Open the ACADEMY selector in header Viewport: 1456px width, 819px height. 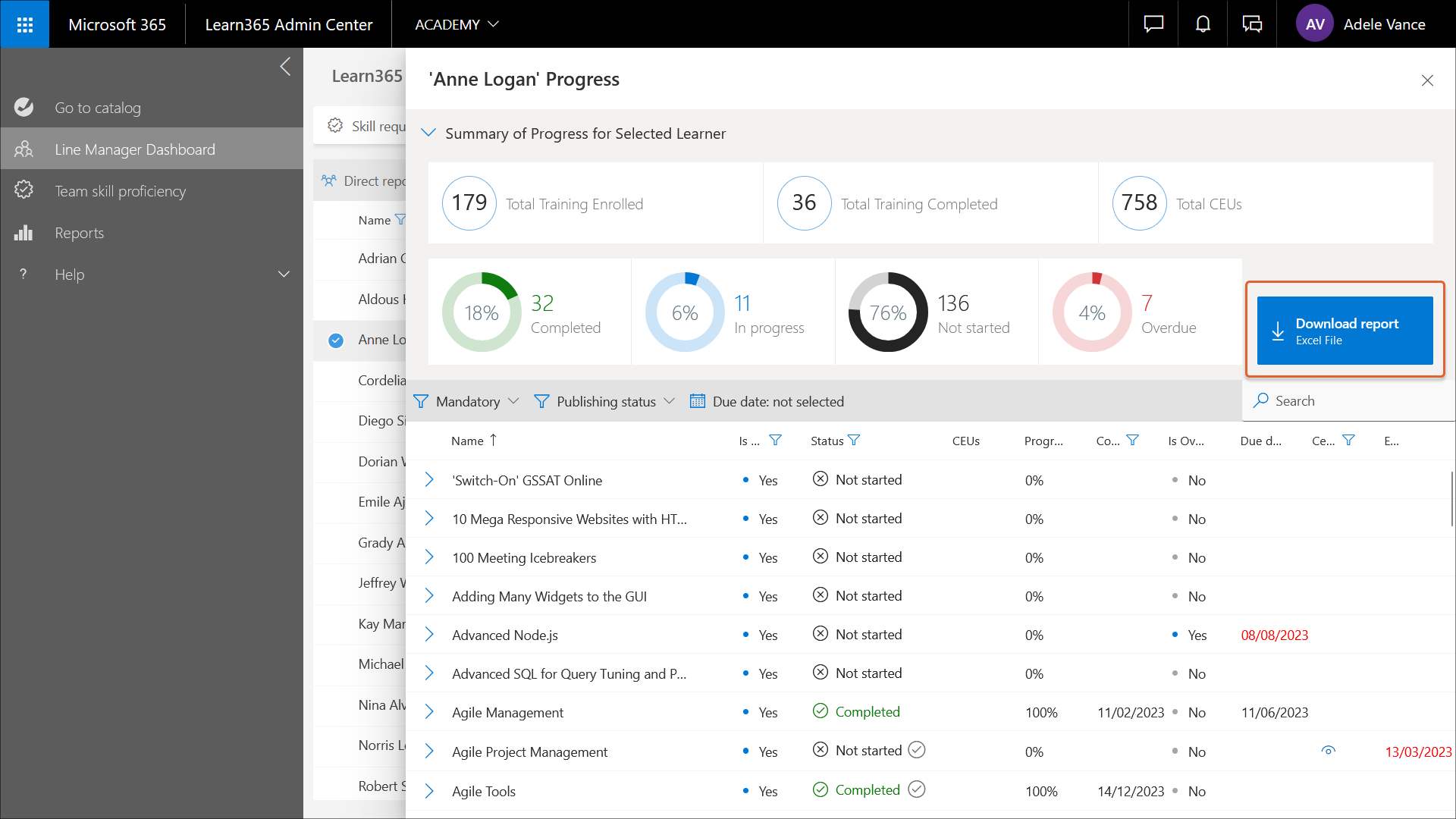[457, 24]
